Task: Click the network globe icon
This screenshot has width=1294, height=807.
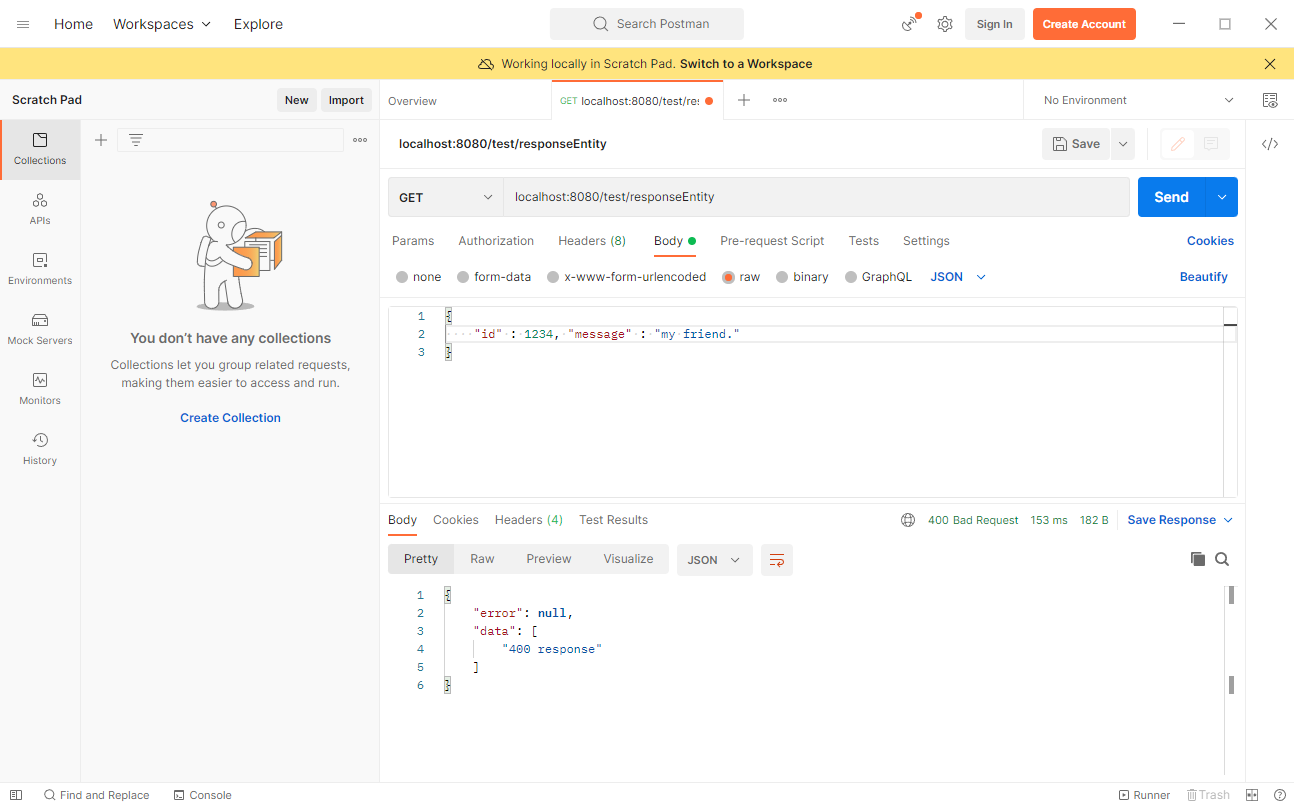Action: (x=908, y=520)
